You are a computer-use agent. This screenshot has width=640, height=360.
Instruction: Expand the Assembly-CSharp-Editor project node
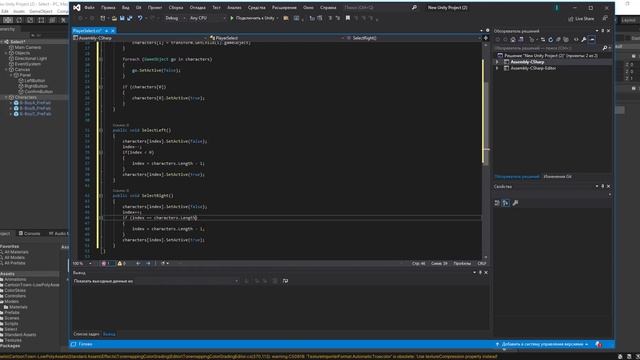[497, 68]
